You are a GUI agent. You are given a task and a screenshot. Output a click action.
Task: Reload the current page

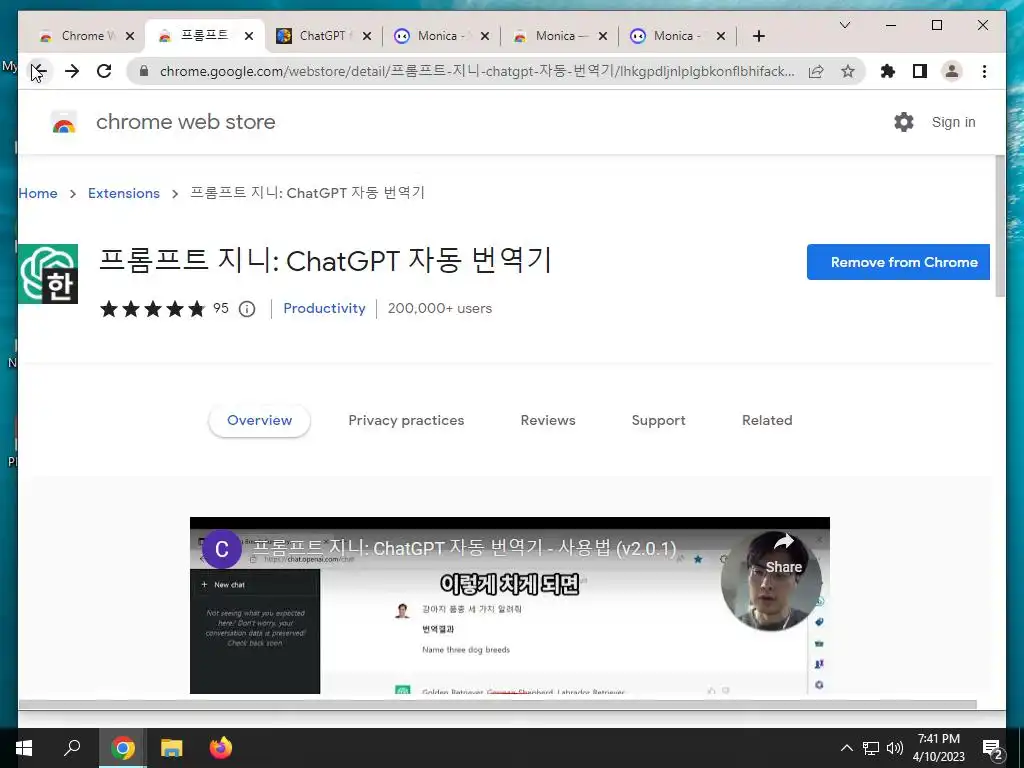[104, 71]
